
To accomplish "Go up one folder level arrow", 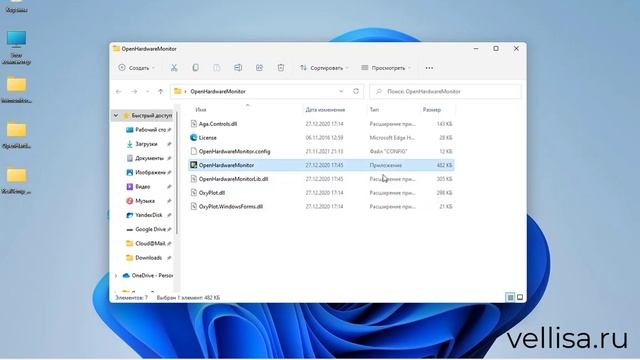I will click(x=160, y=91).
